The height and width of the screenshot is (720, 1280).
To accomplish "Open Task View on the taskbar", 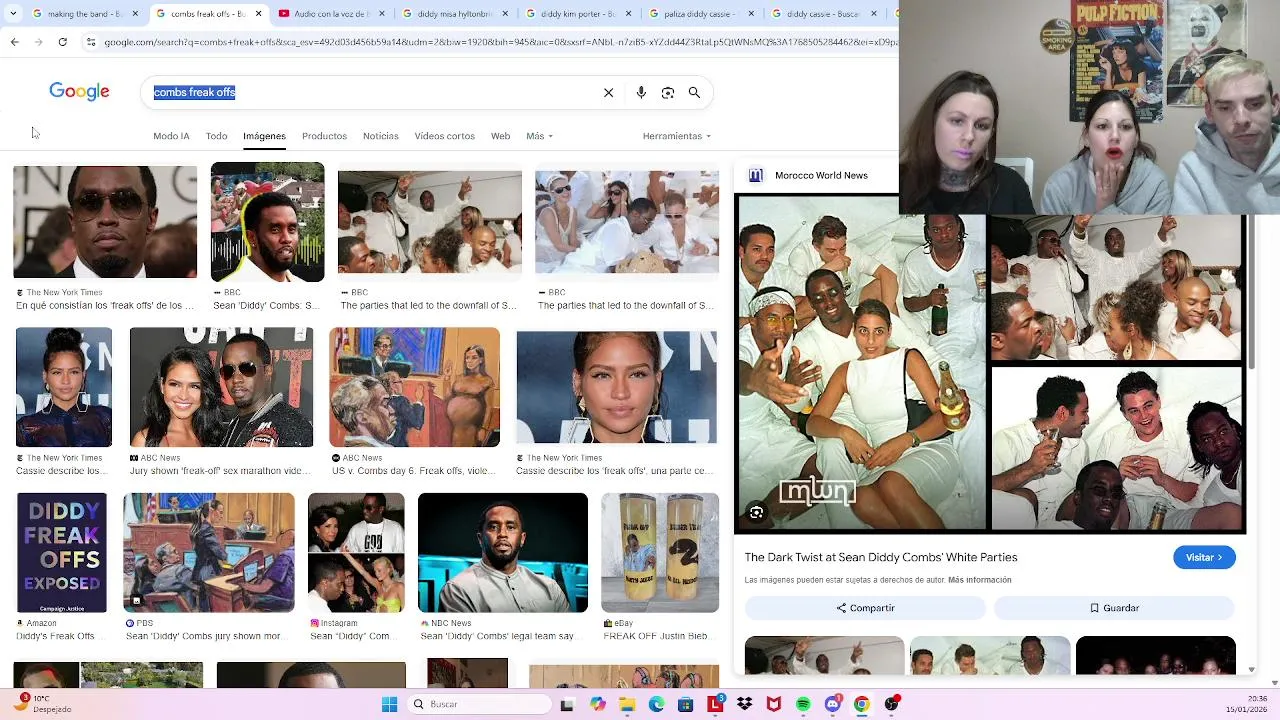I will (x=568, y=704).
